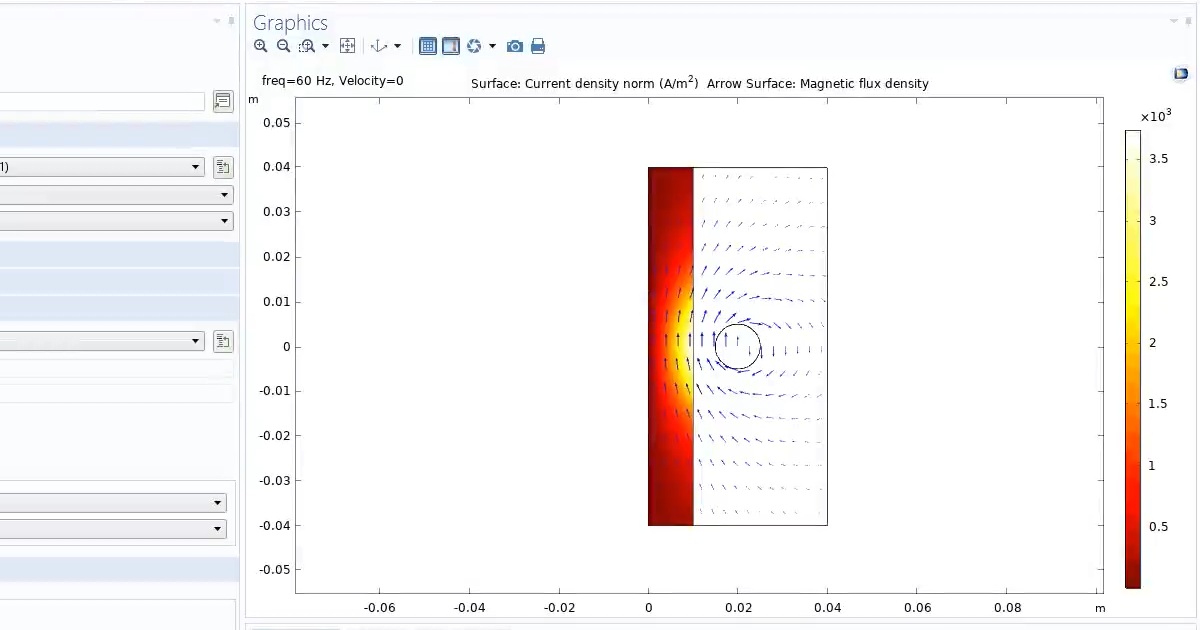Expand the Zoom Box dropdown arrow
The height and width of the screenshot is (630, 1200).
(x=326, y=46)
